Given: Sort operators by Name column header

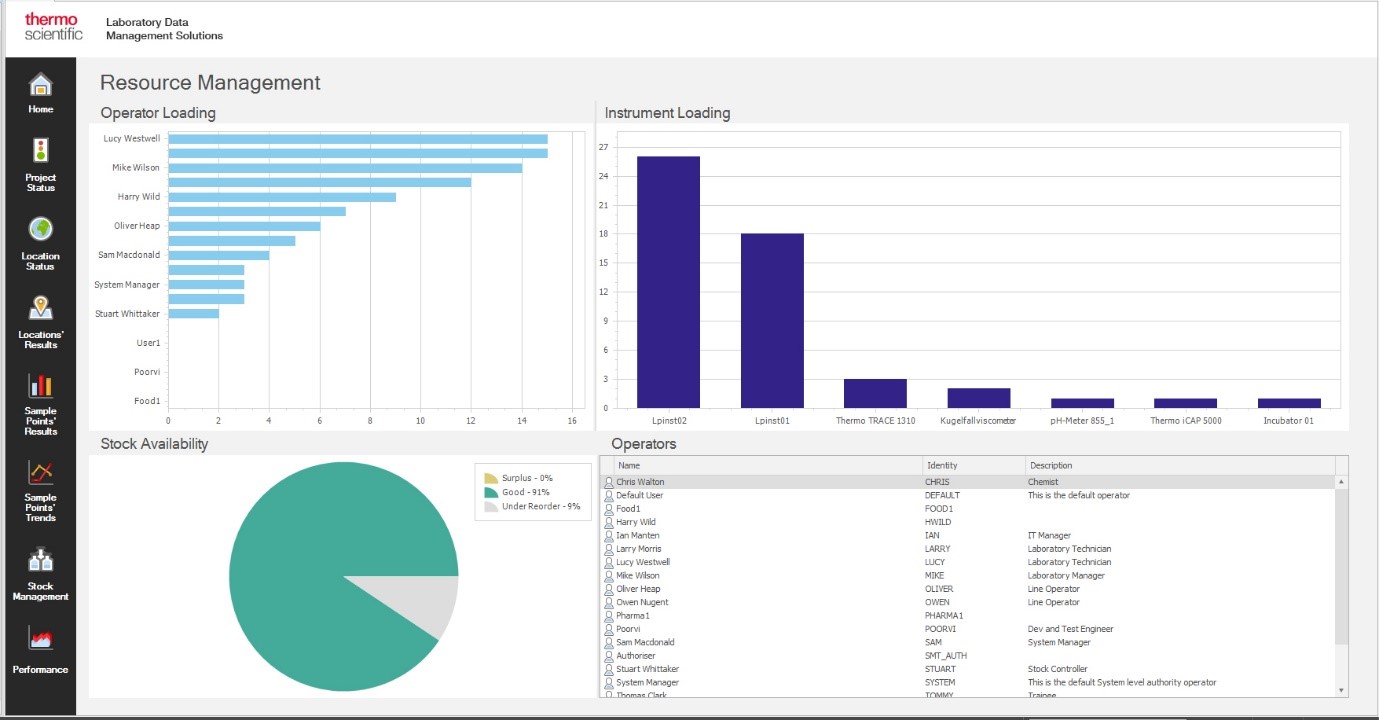Looking at the screenshot, I should tap(768, 466).
